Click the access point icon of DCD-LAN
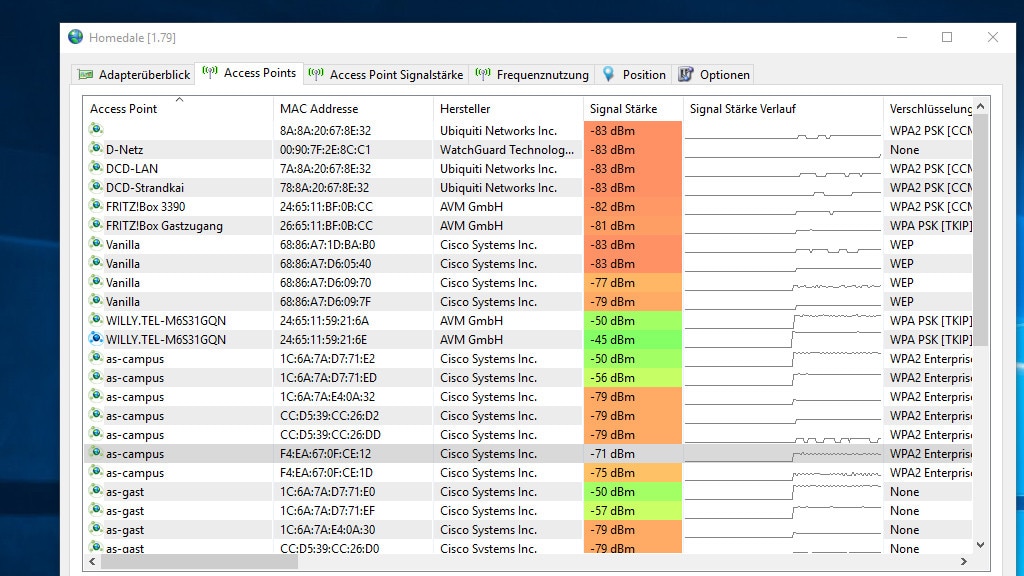Screen dimensions: 1024x576 96,168
